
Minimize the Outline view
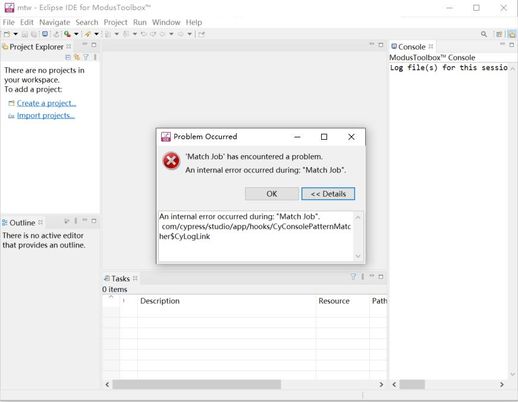point(85,220)
